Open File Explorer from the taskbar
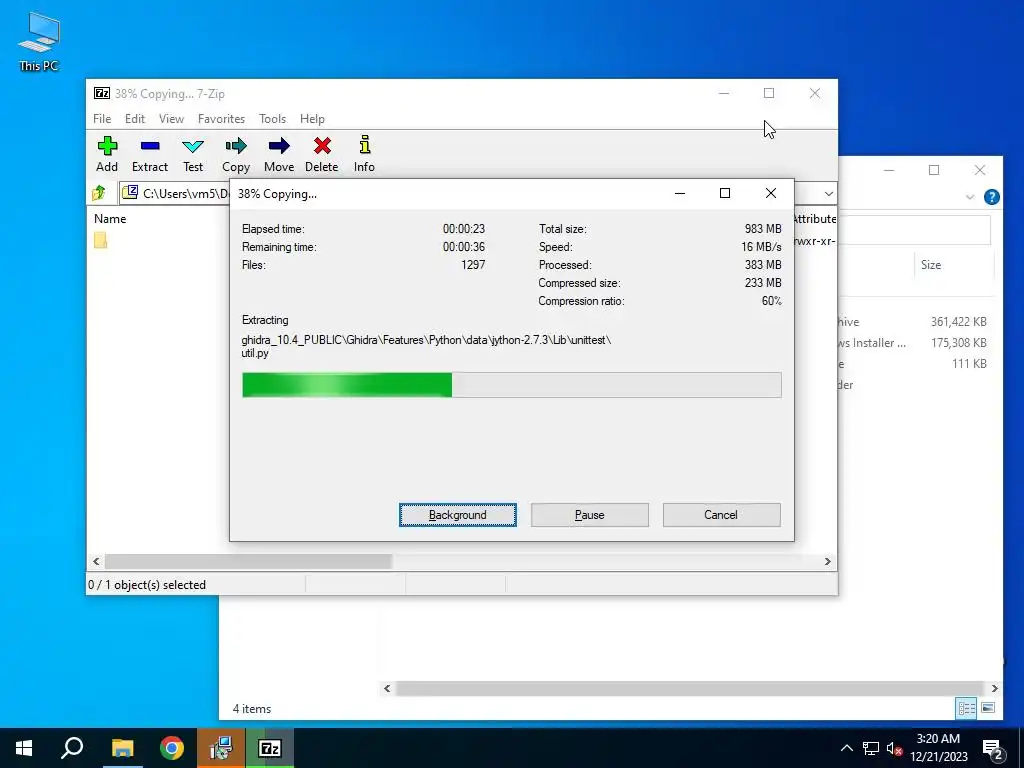Screen dimensions: 1024x768 click(x=122, y=748)
